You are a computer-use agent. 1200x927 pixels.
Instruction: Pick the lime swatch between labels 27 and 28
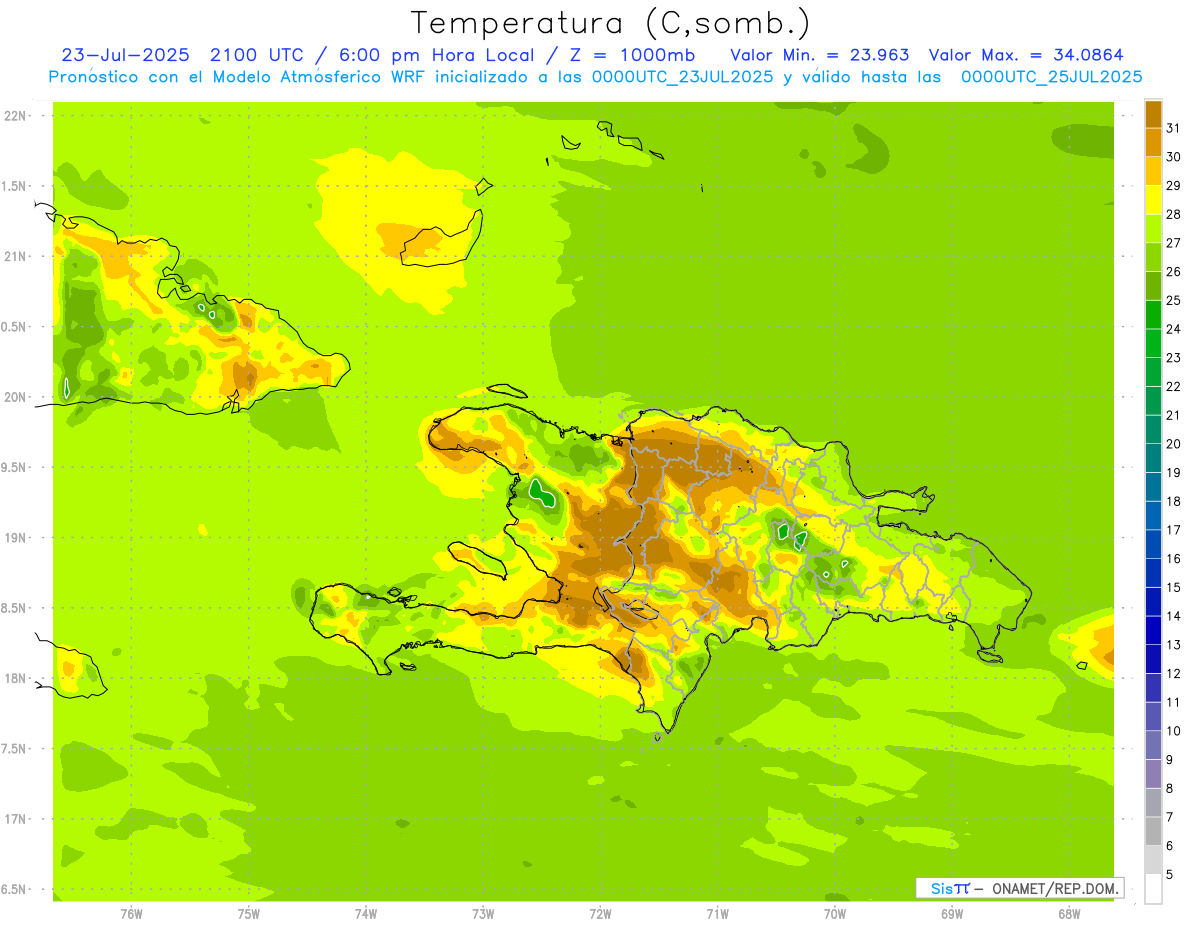click(x=1154, y=229)
